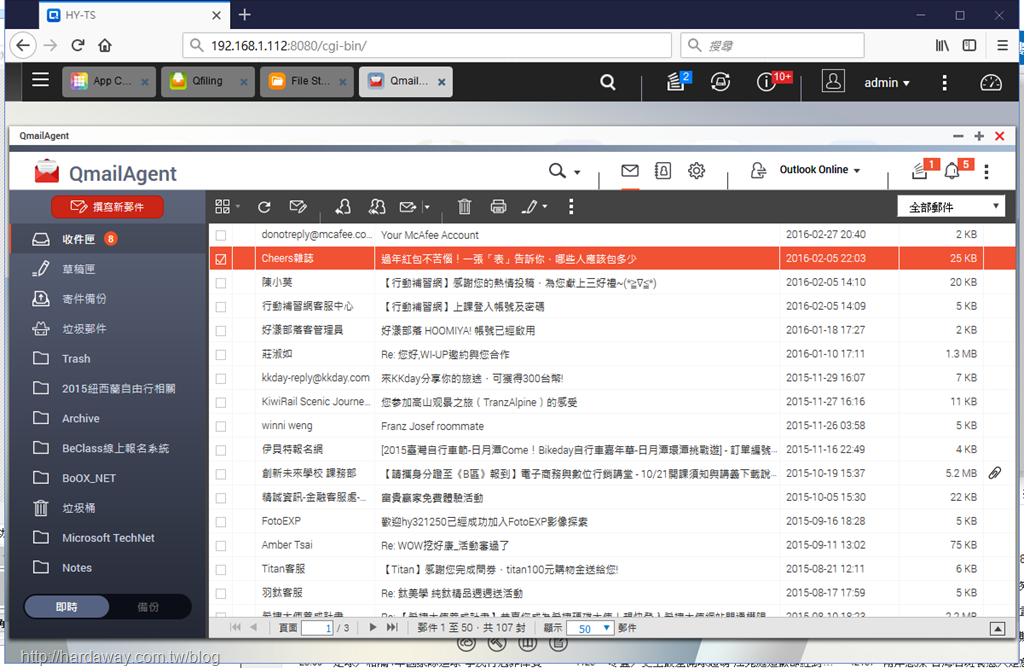Check the donotreply@mcafee mail checkbox
The height and width of the screenshot is (668, 1024).
tap(221, 235)
